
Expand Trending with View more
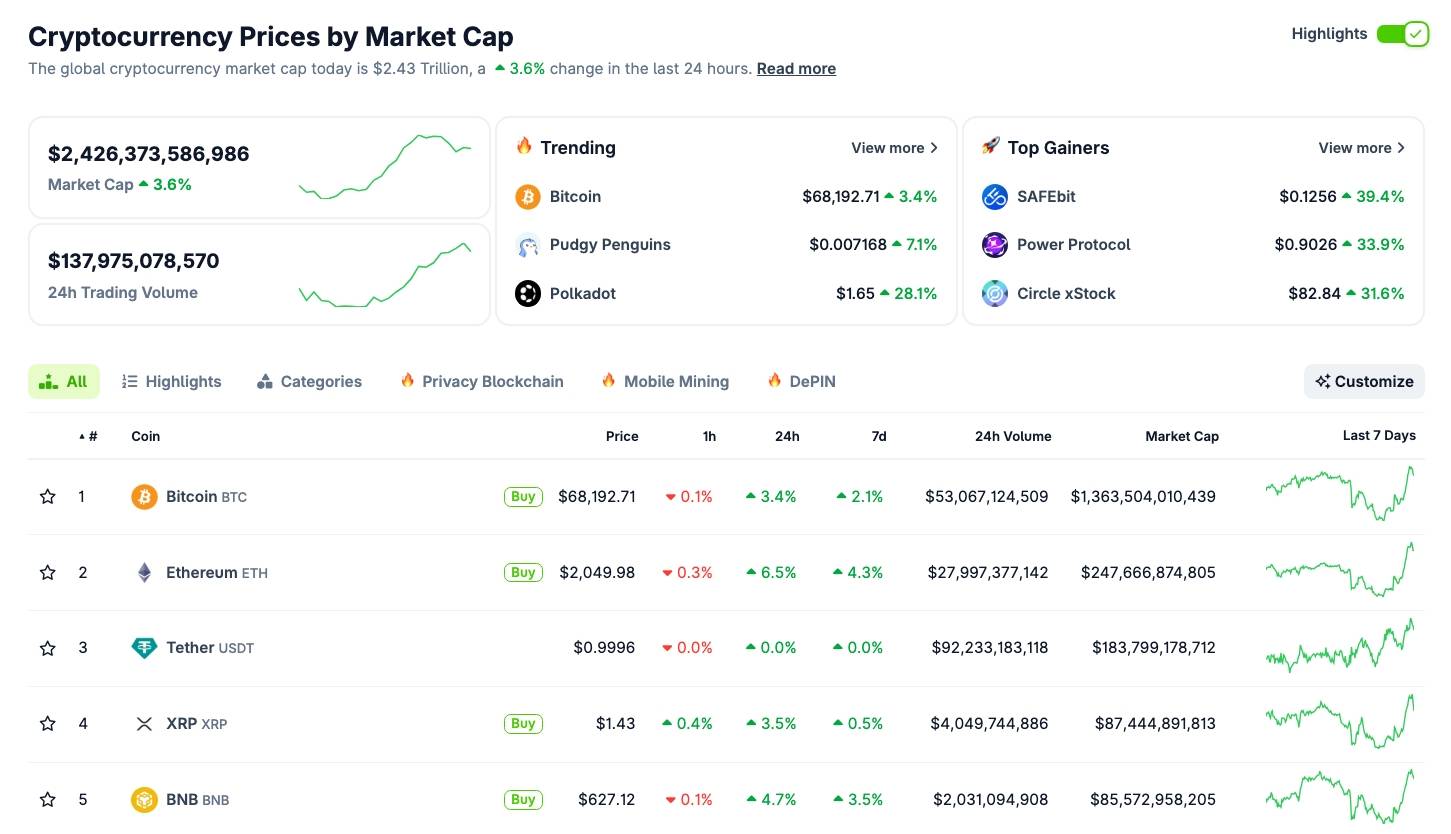point(894,148)
